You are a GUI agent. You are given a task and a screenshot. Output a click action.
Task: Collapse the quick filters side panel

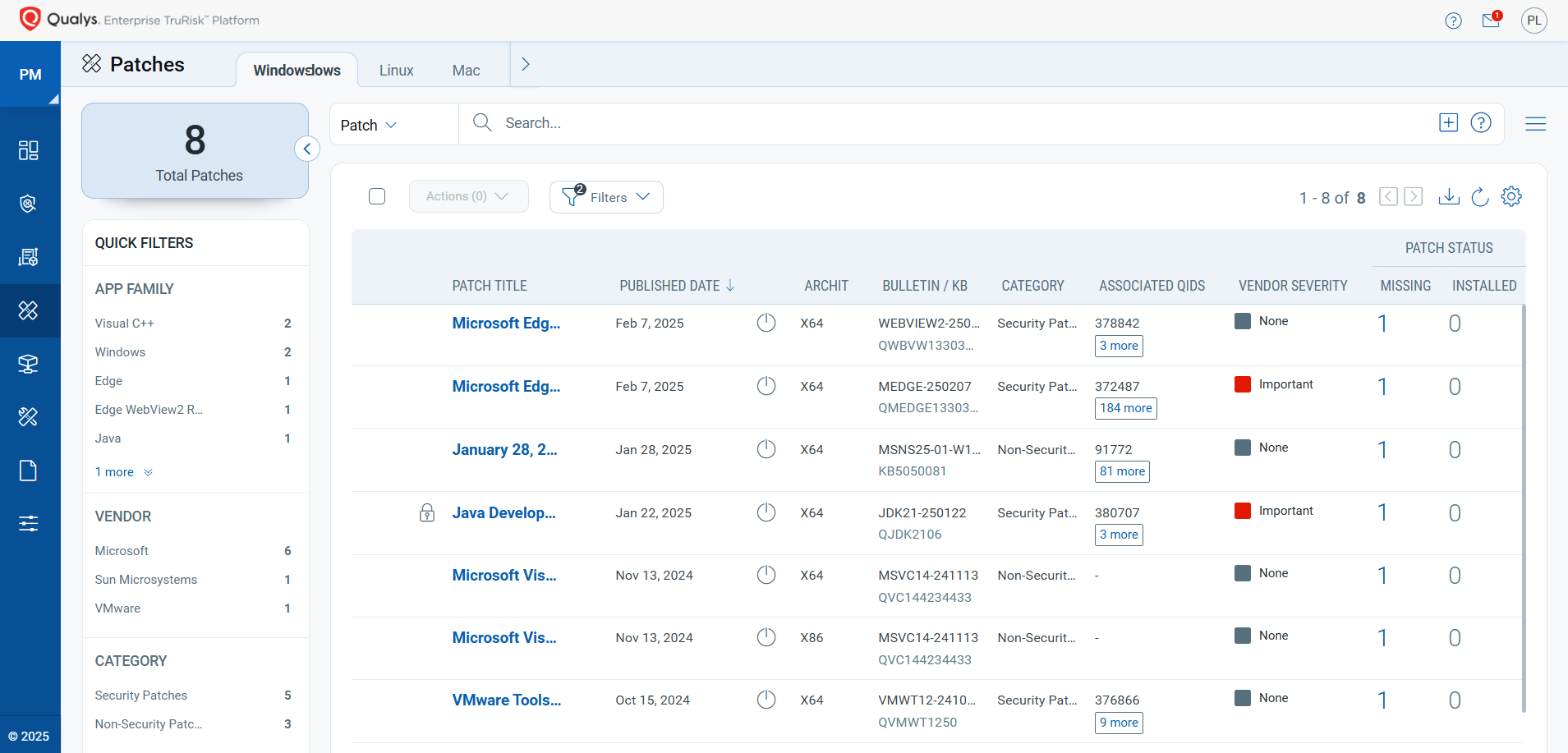tap(306, 149)
